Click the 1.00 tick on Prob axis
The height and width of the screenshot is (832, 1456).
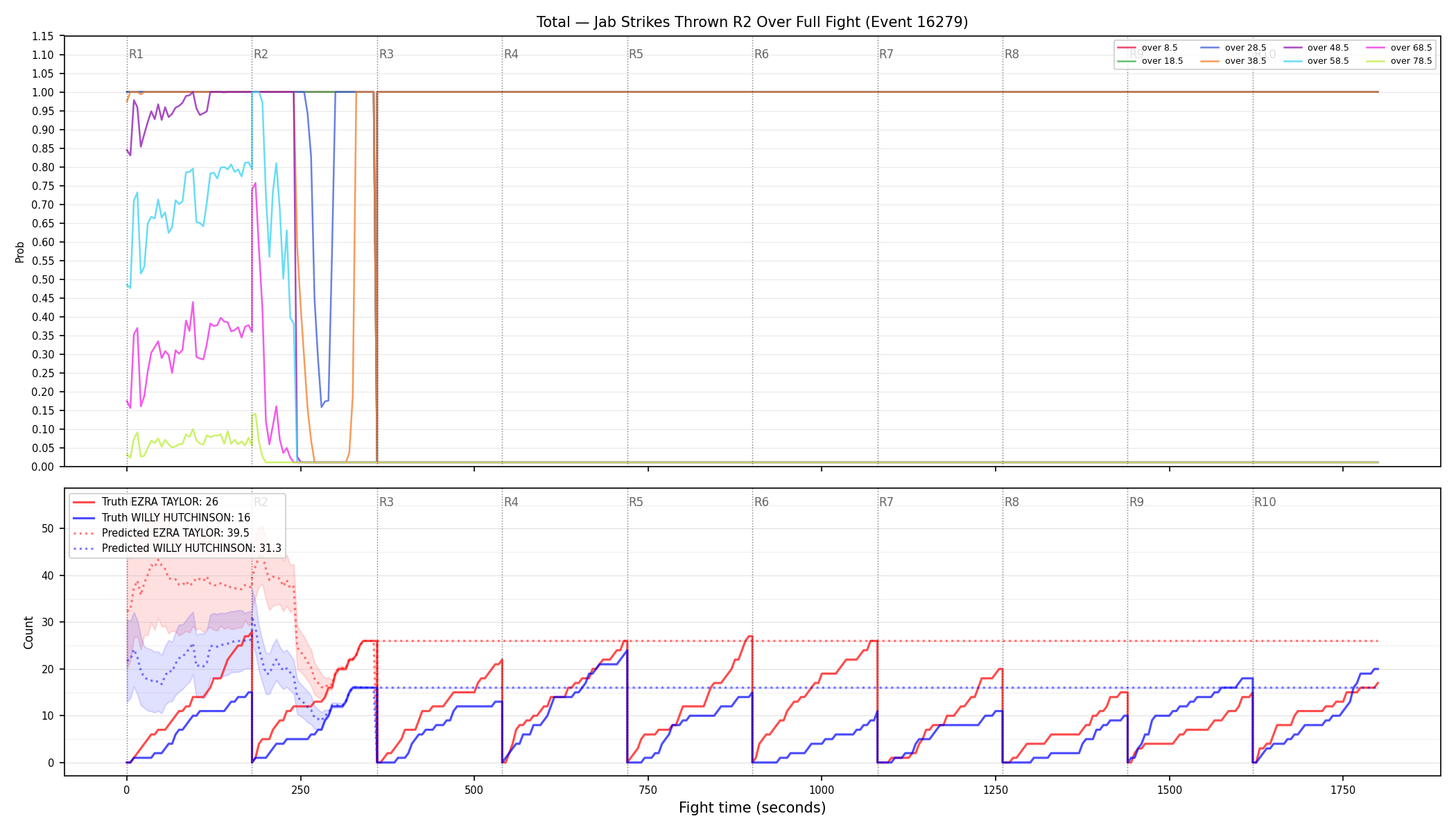click(42, 92)
